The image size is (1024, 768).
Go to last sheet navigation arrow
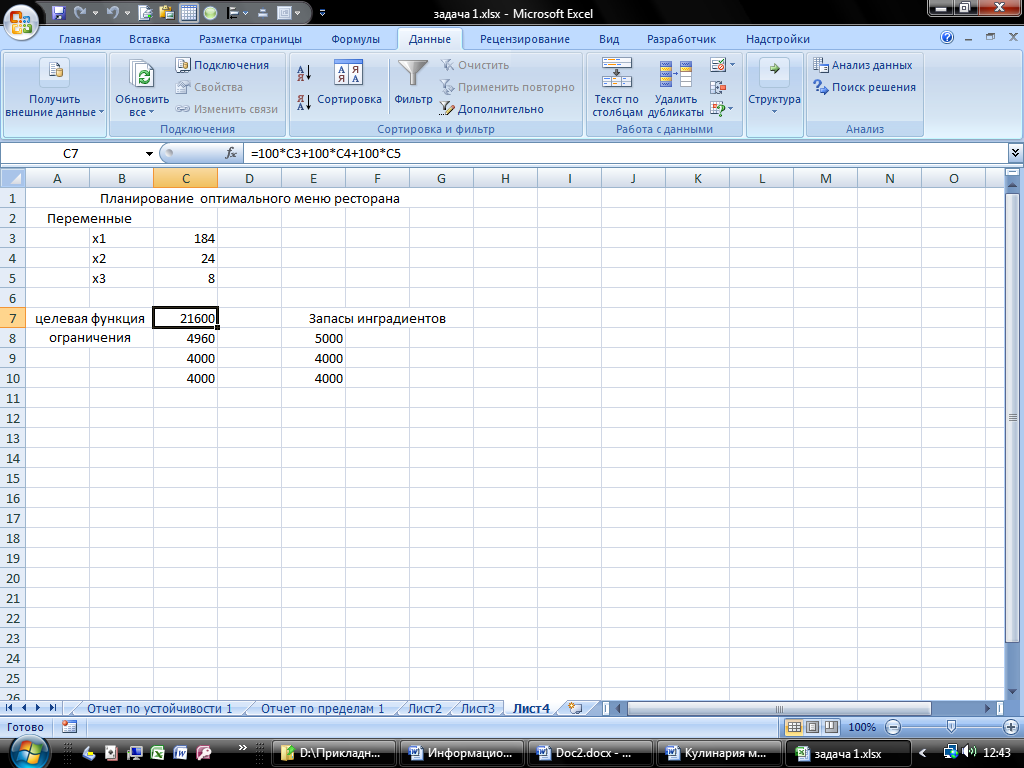[x=53, y=708]
